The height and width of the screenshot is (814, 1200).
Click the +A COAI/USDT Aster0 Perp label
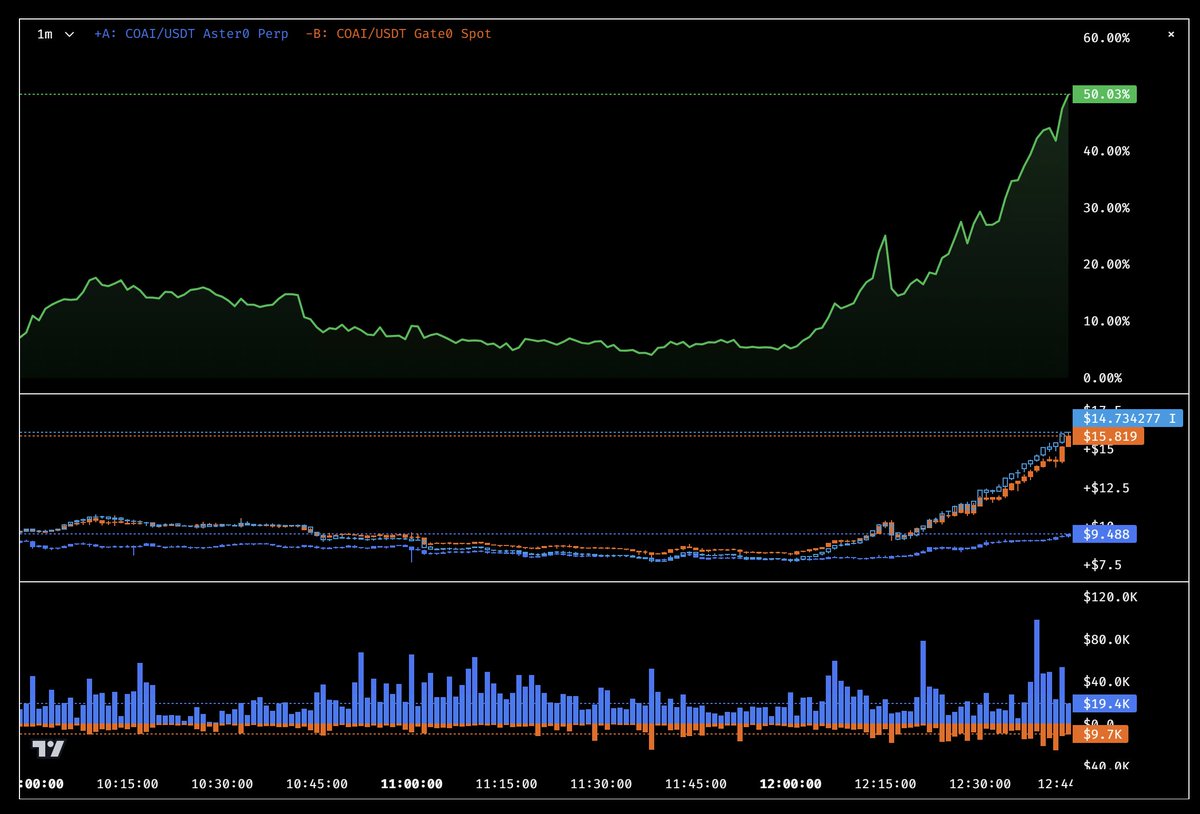point(191,34)
